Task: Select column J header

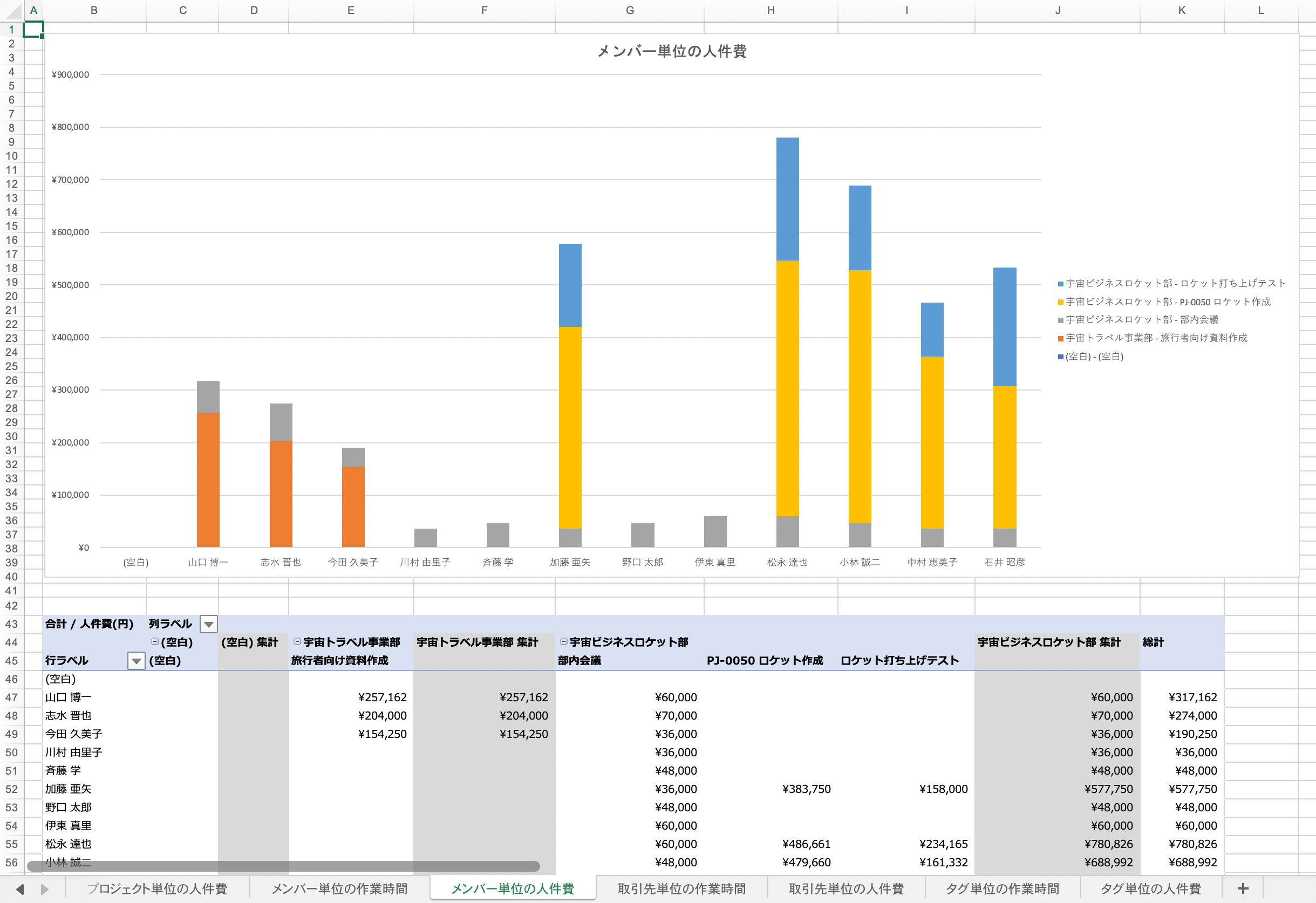Action: click(x=1057, y=10)
